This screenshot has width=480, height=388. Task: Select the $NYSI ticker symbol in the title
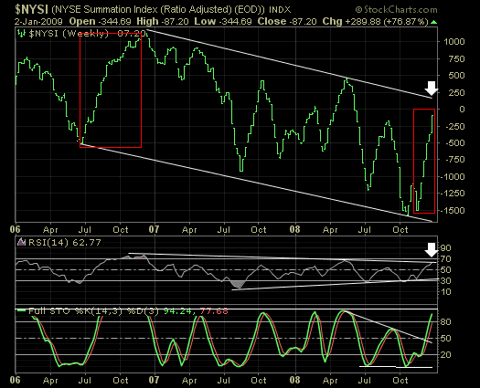tap(32, 10)
